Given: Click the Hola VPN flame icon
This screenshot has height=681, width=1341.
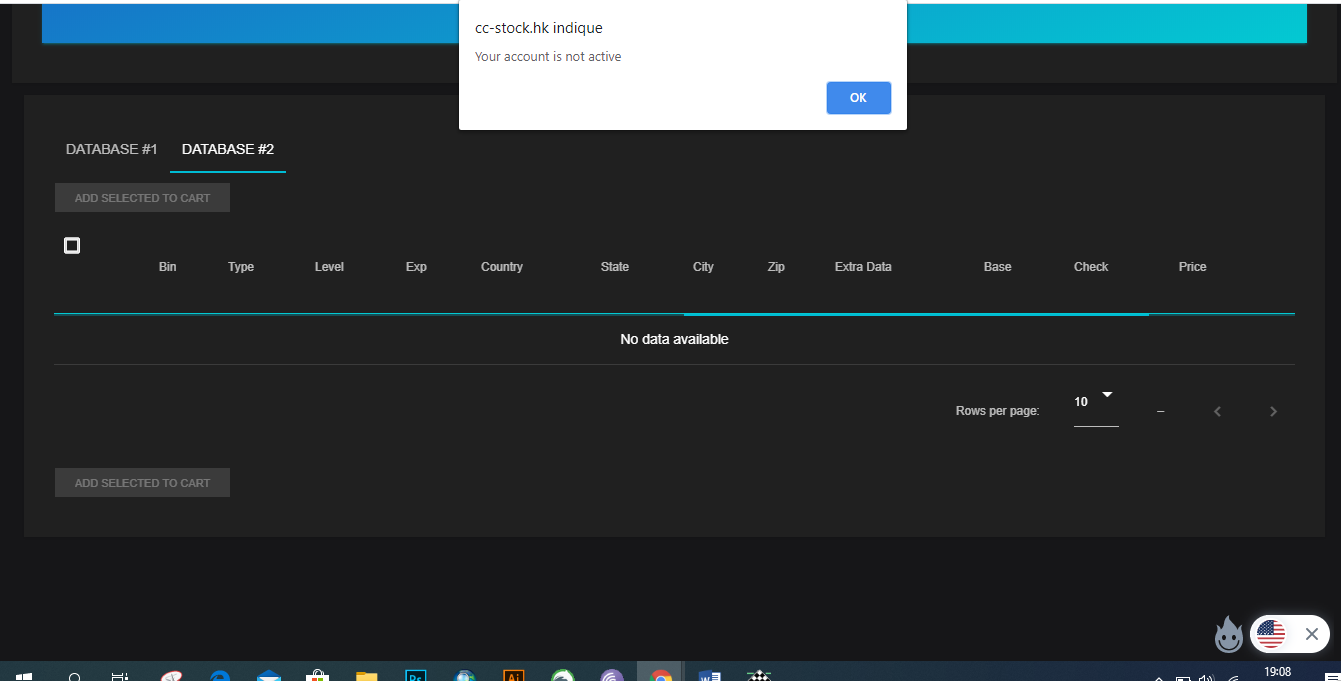Looking at the screenshot, I should coord(1228,634).
